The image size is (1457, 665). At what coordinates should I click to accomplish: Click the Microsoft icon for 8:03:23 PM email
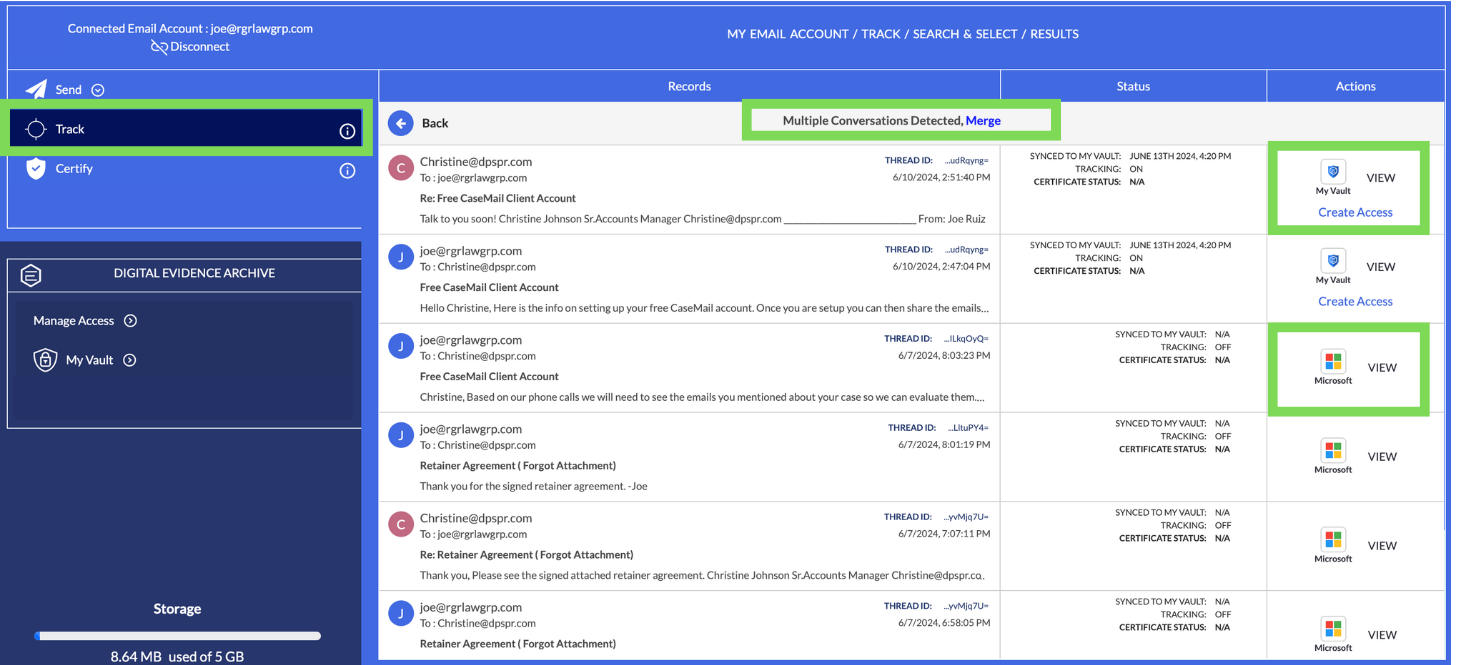1333,361
